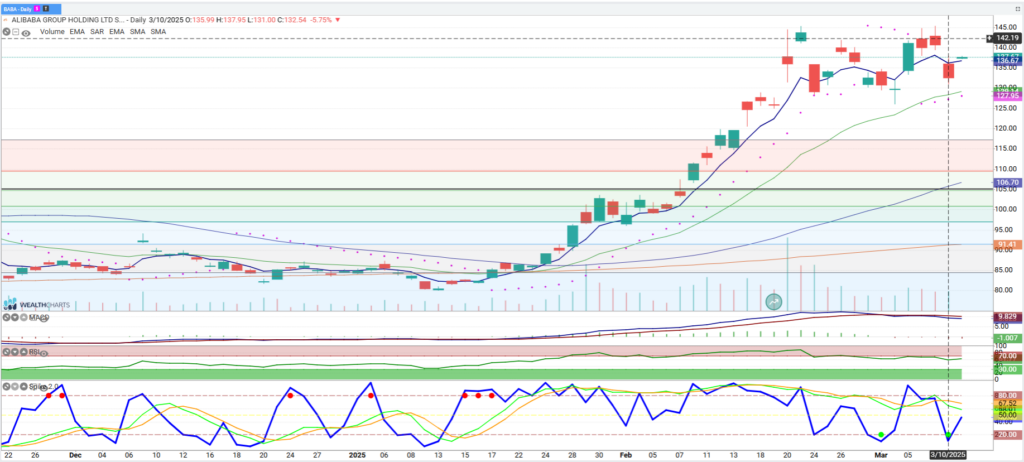This screenshot has width=1024, height=462.
Task: Move RSI pane up with arrow icon
Action: [24, 352]
